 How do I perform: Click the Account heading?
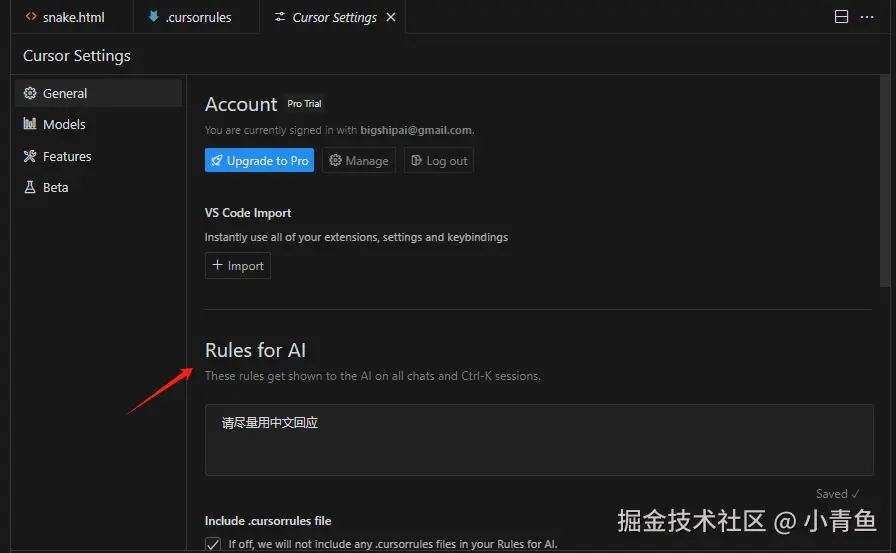(x=241, y=104)
